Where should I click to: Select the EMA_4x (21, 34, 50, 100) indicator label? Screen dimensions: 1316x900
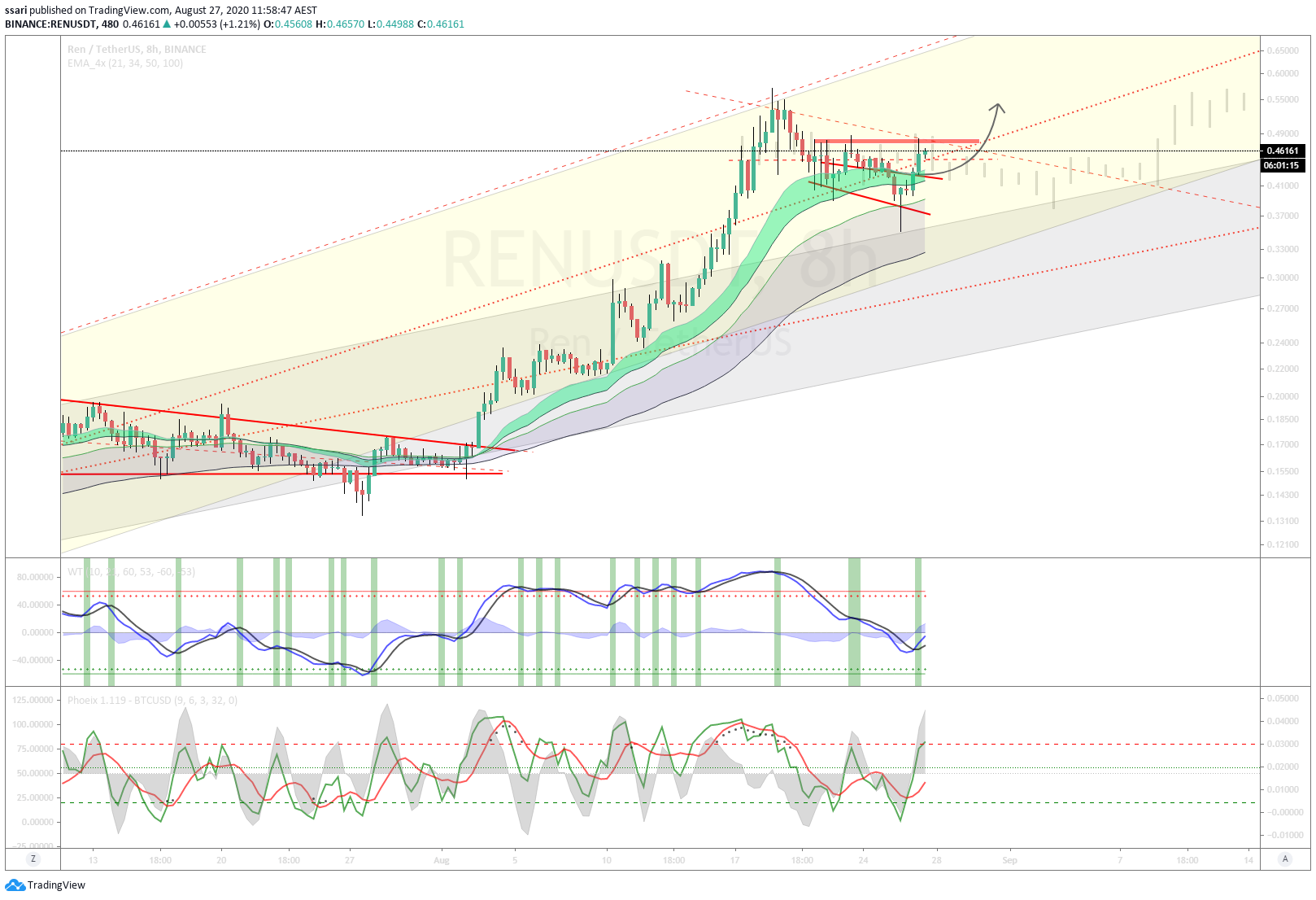(125, 63)
